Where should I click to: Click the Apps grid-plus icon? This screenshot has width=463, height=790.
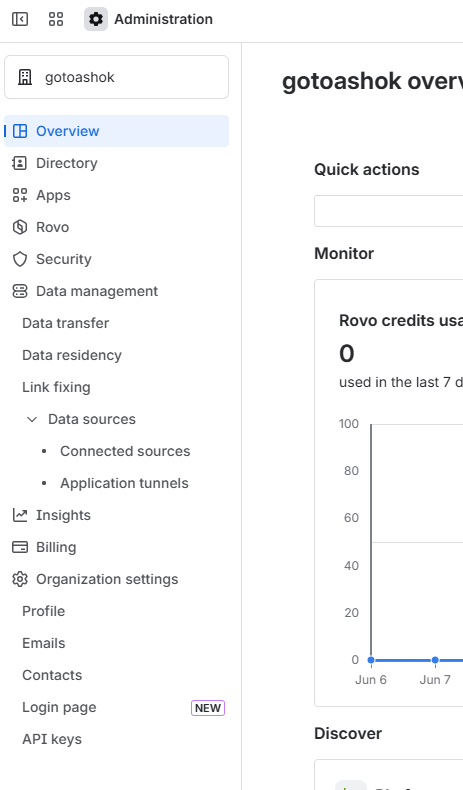click(20, 195)
